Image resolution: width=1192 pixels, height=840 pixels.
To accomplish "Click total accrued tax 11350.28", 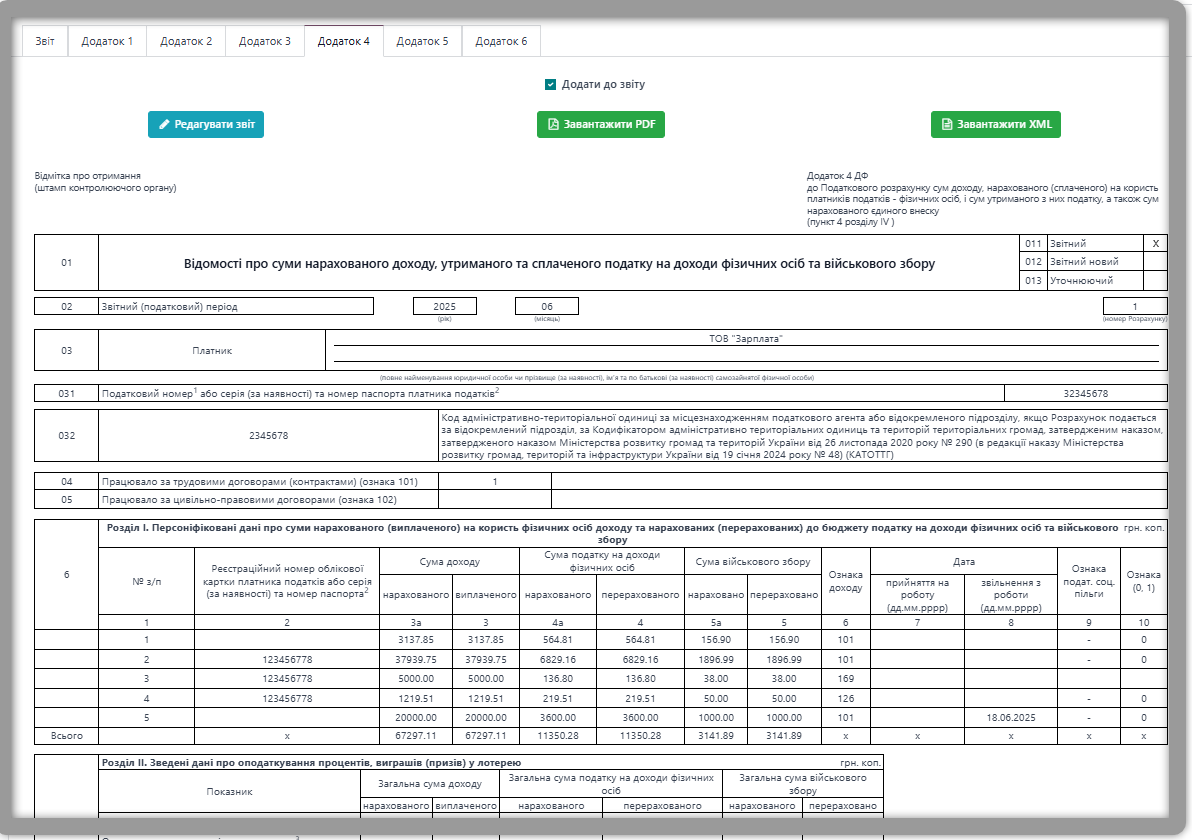I will 558,736.
